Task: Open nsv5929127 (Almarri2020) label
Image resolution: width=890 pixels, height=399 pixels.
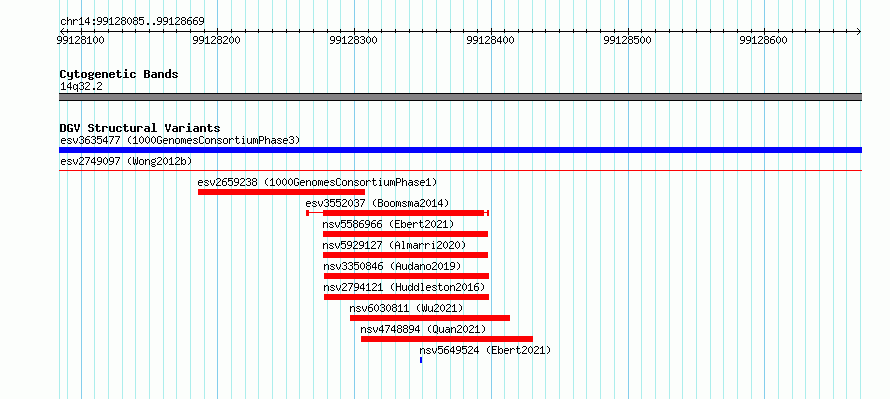Action: (394, 245)
